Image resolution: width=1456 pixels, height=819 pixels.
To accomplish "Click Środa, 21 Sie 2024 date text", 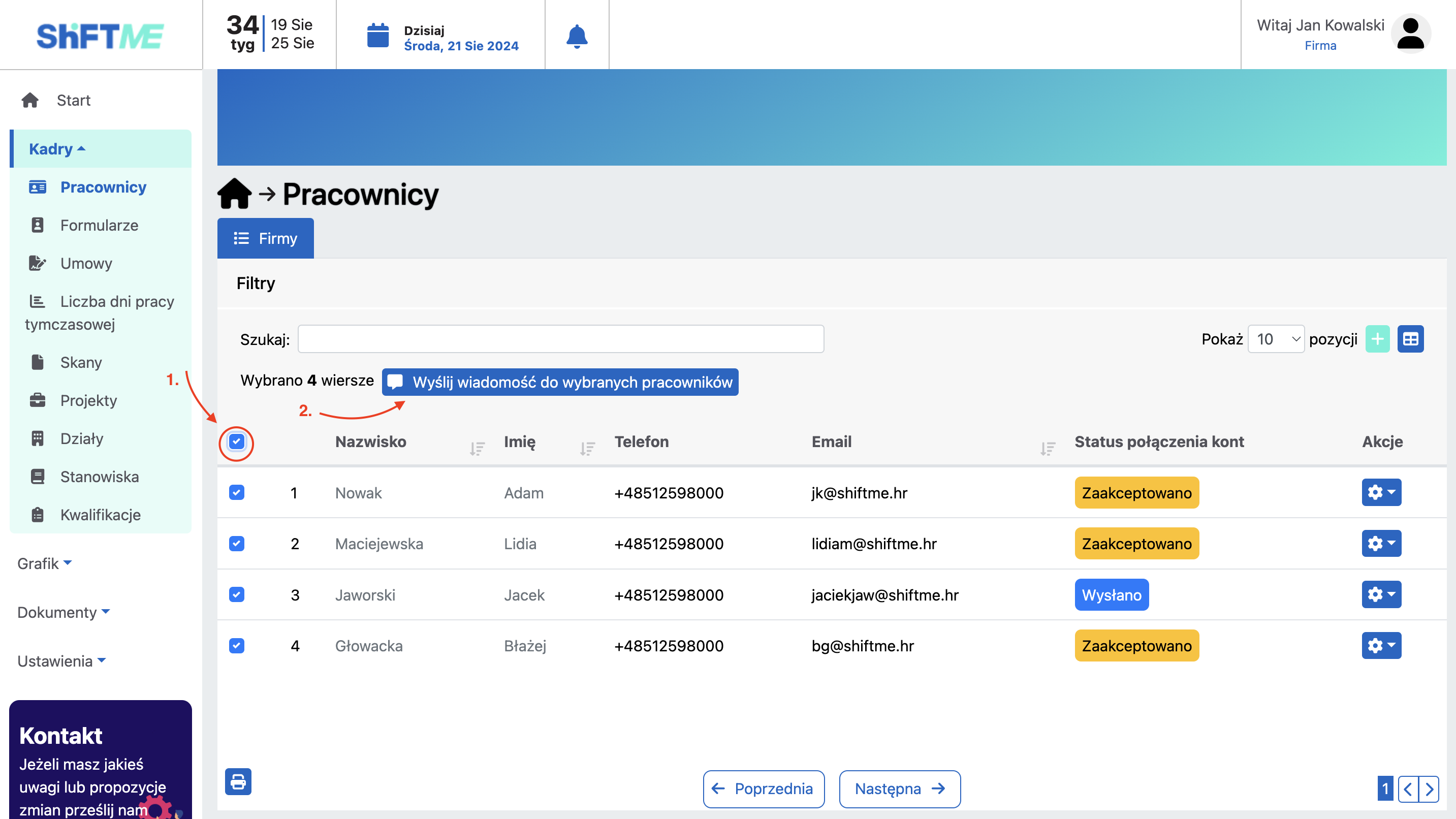I will pyautogui.click(x=461, y=46).
